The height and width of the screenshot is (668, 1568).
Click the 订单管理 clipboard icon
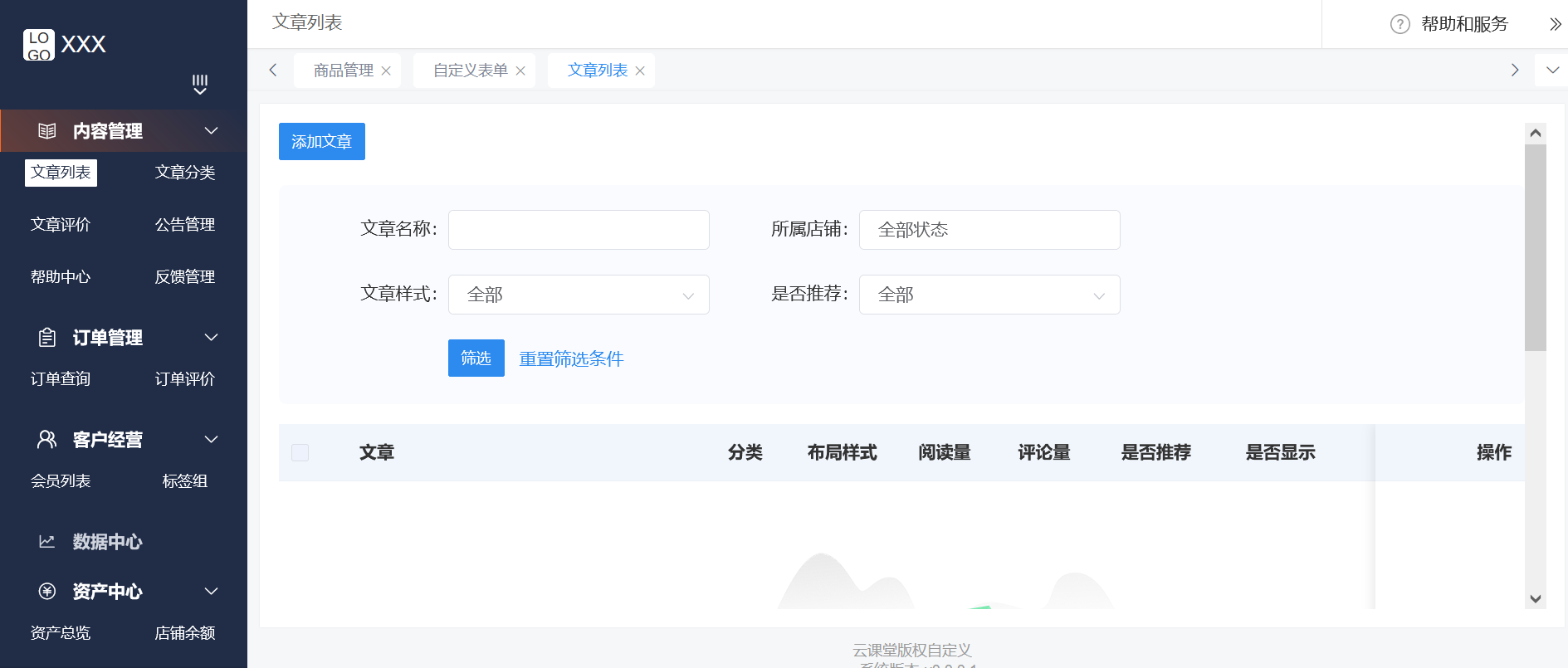[x=47, y=338]
